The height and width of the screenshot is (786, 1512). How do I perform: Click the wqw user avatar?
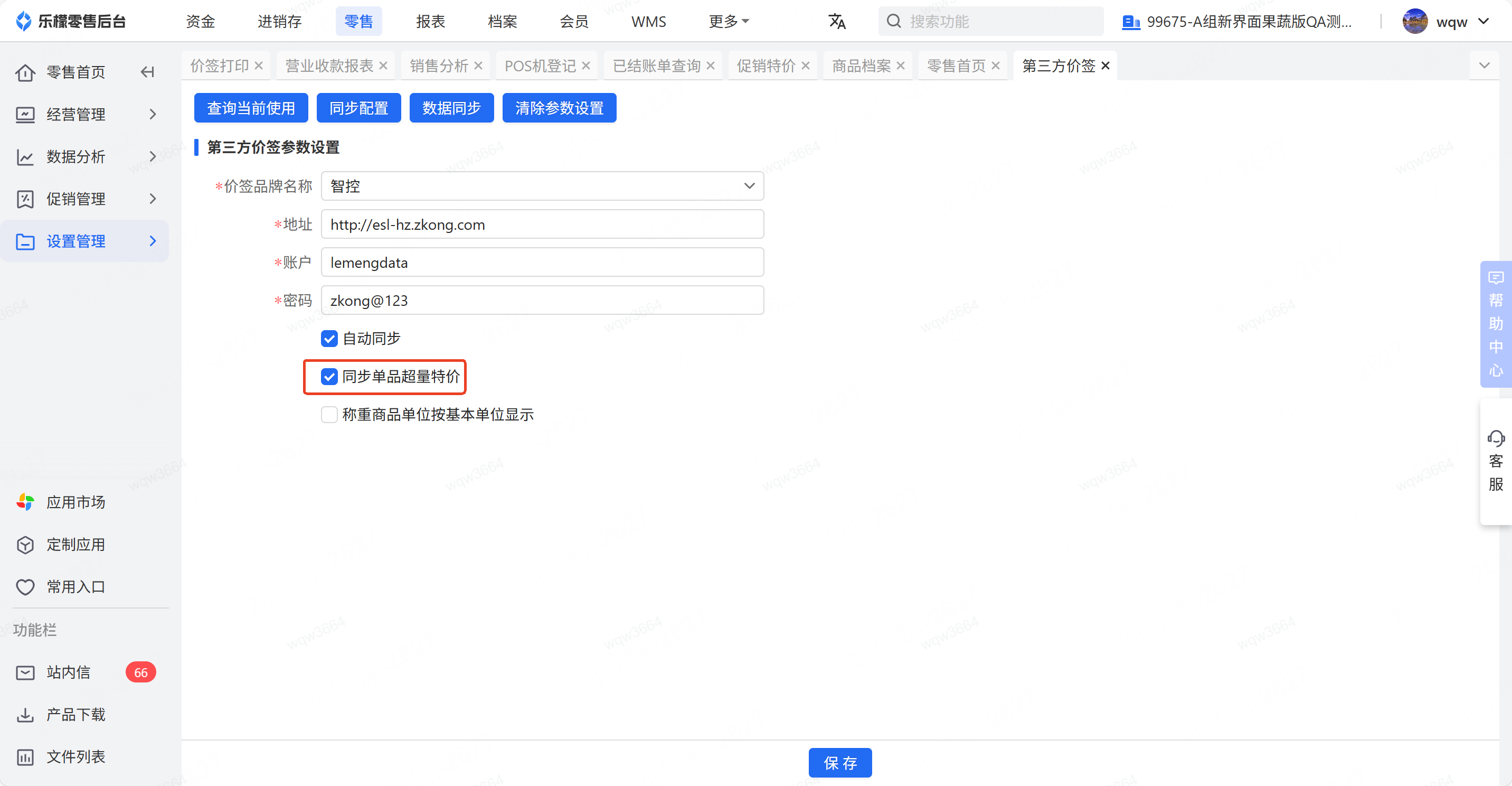coord(1414,22)
